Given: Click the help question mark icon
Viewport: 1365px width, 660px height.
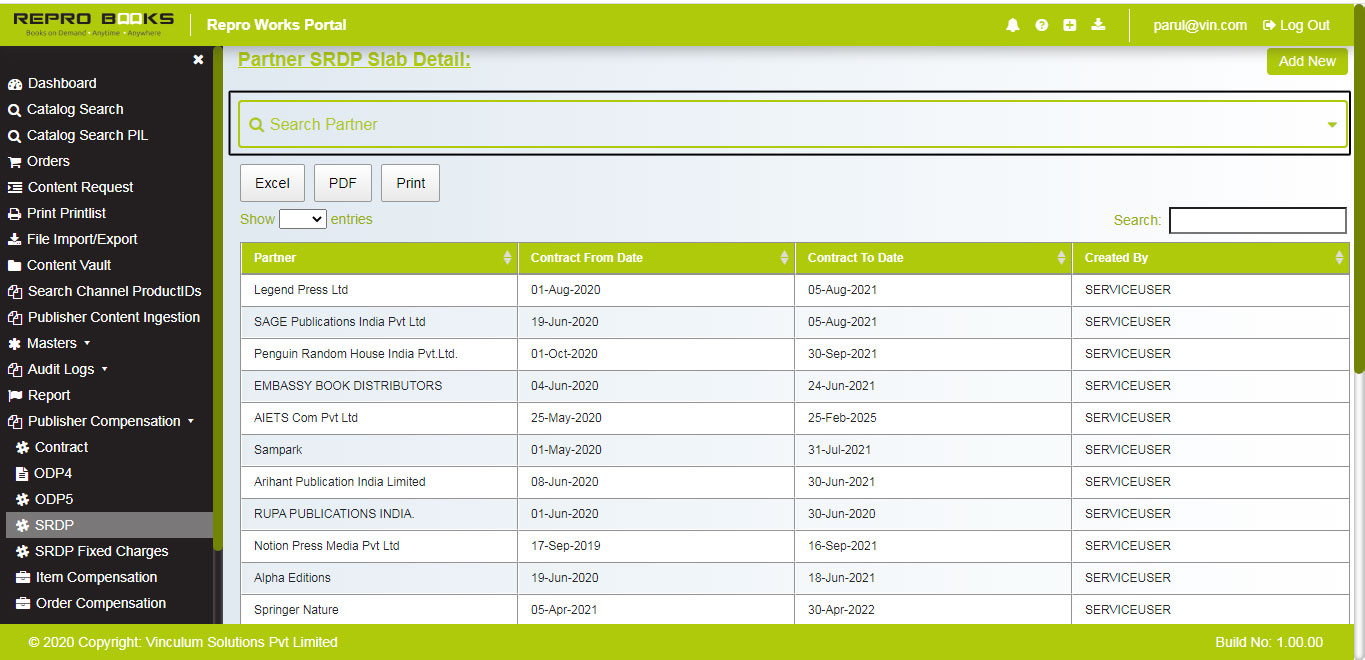Looking at the screenshot, I should 1041,24.
